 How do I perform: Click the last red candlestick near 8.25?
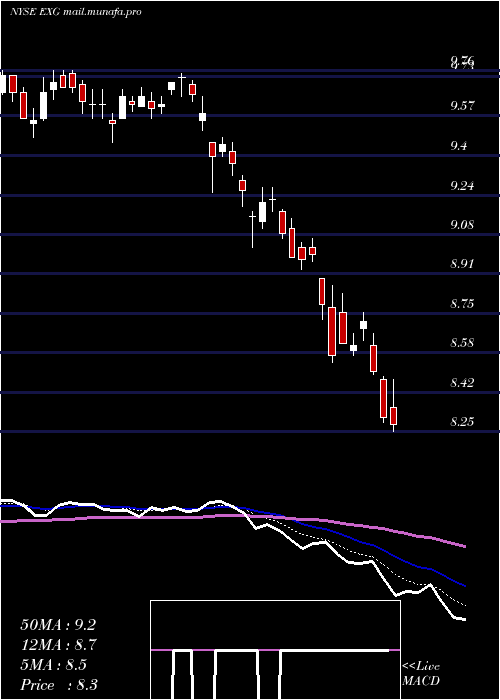pos(393,416)
